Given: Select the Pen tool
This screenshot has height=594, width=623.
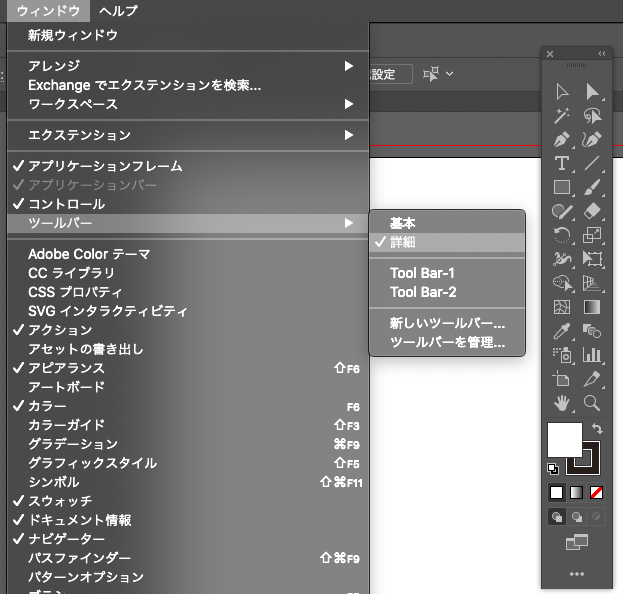Looking at the screenshot, I should pyautogui.click(x=562, y=139).
